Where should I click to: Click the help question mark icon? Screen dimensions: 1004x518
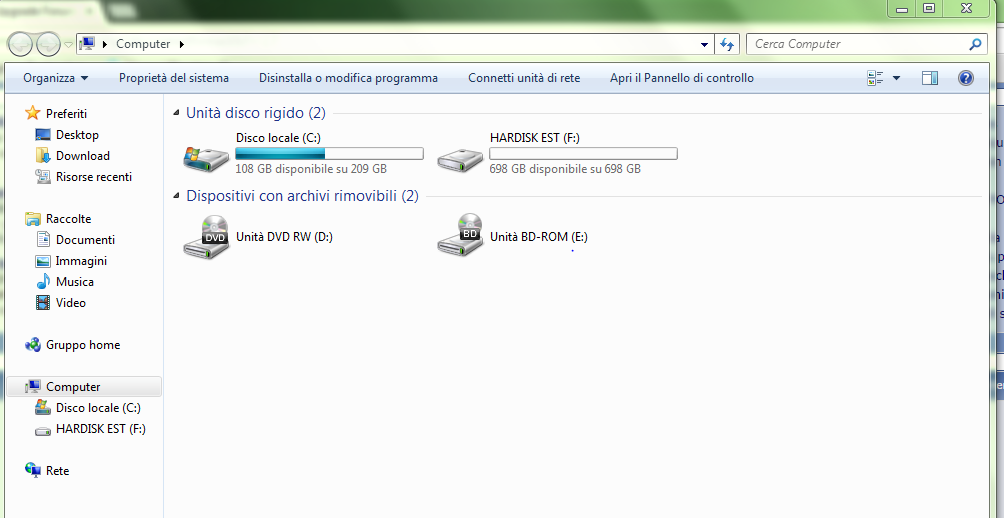966,78
